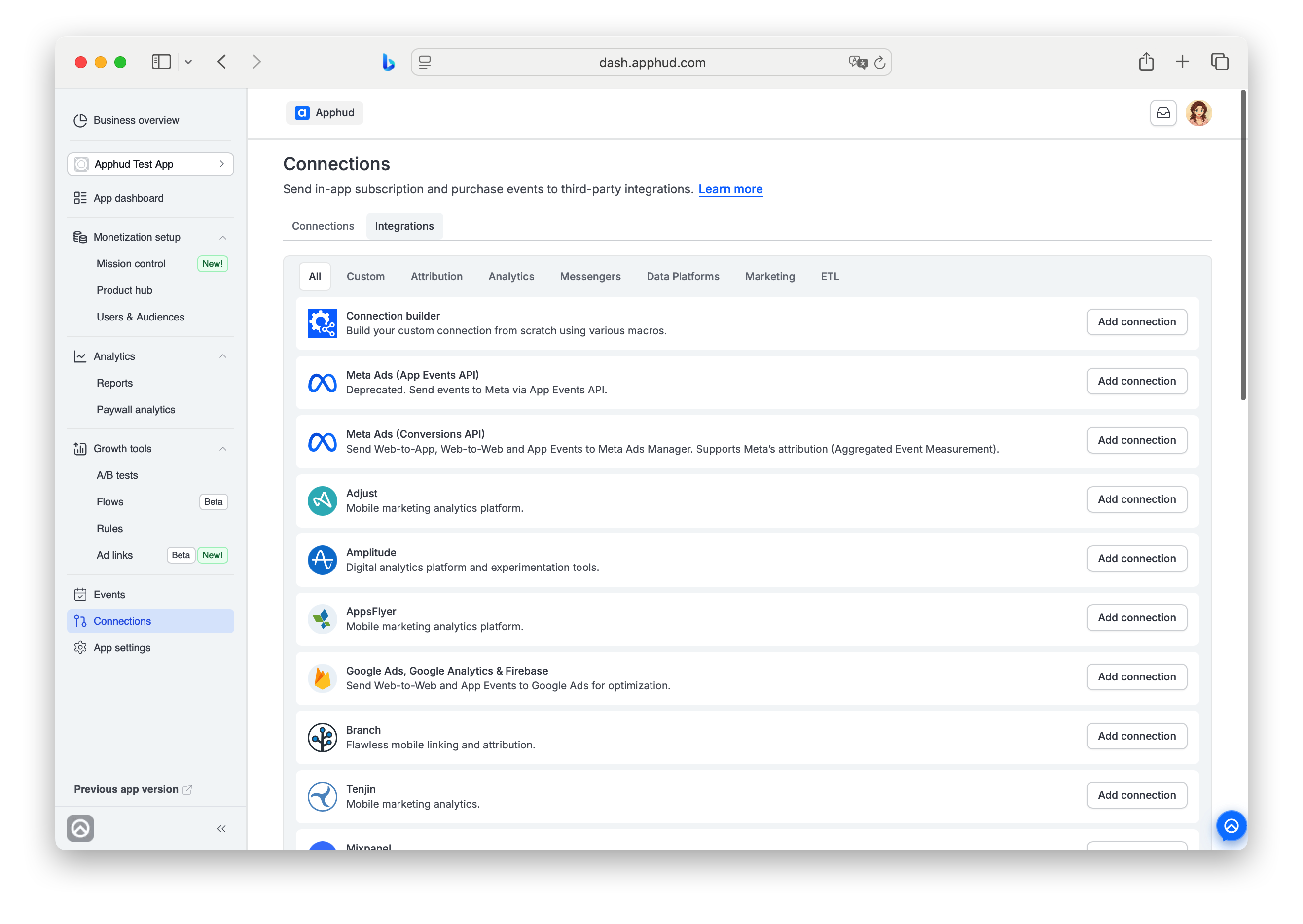Viewport: 1303px width, 924px height.
Task: Add connection for Amplitude
Action: pyautogui.click(x=1136, y=559)
